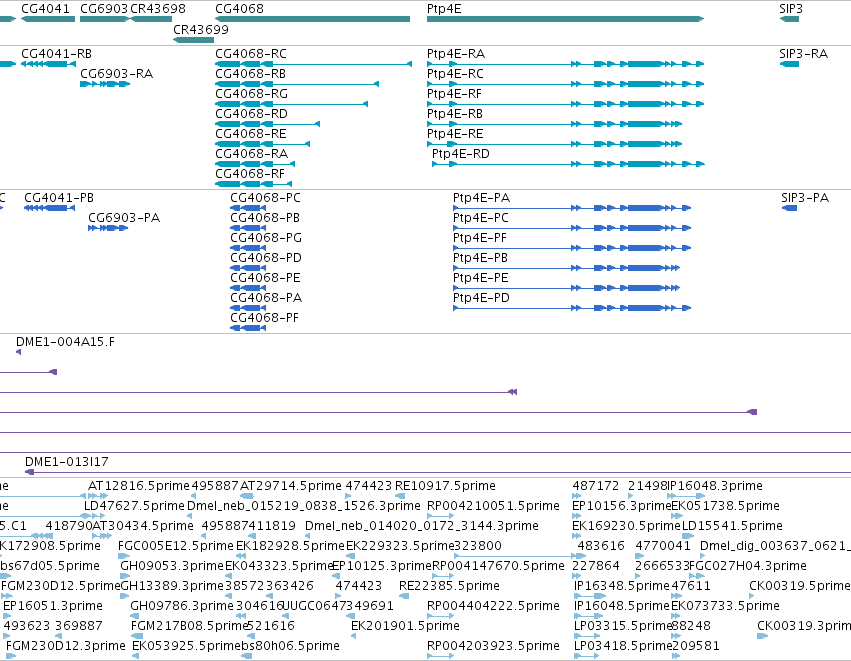Open transcript Ptp4E-RE

(455, 134)
